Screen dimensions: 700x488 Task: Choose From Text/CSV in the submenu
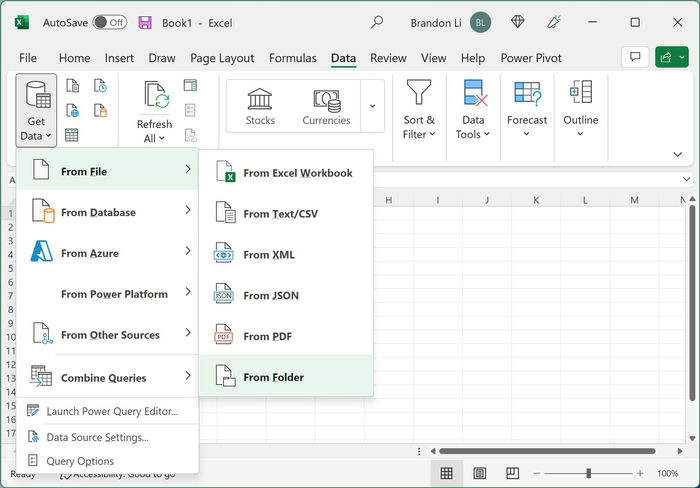point(286,213)
